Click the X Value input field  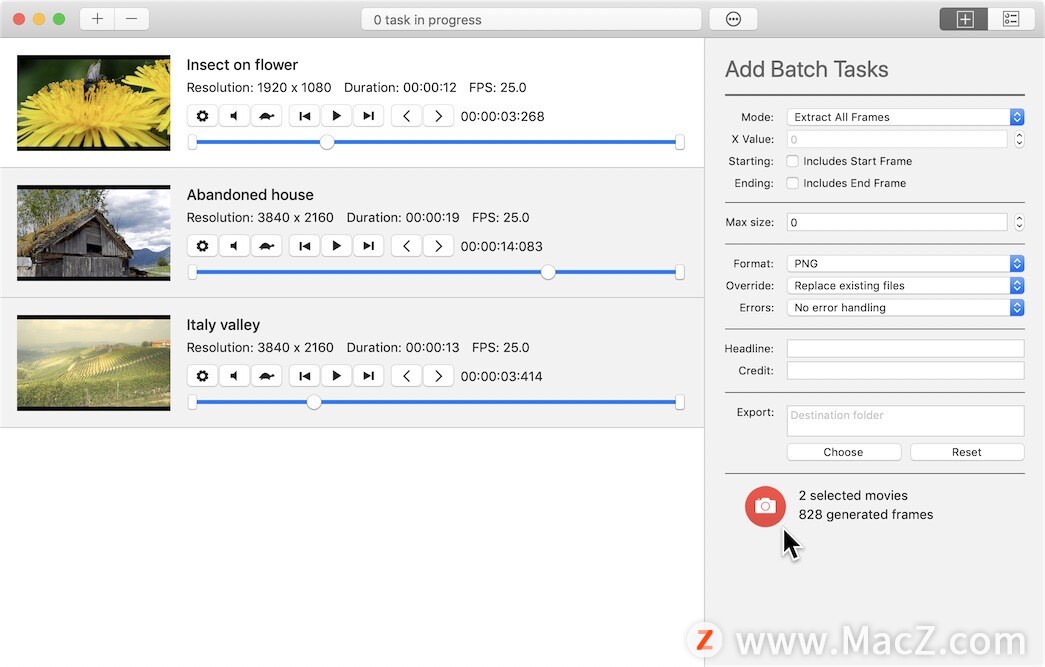(x=896, y=139)
